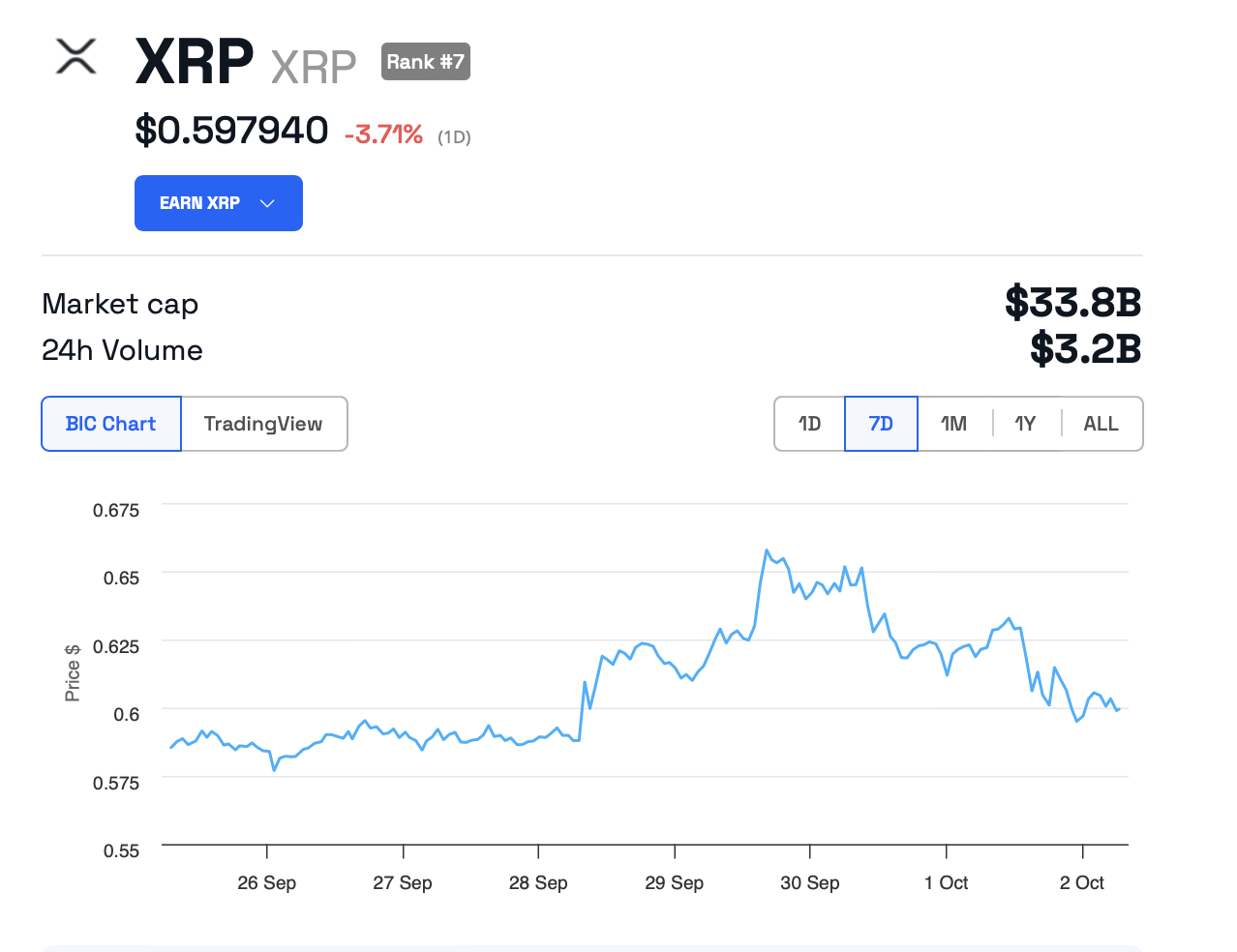
Task: Click the Price $ axis label
Action: (x=73, y=672)
